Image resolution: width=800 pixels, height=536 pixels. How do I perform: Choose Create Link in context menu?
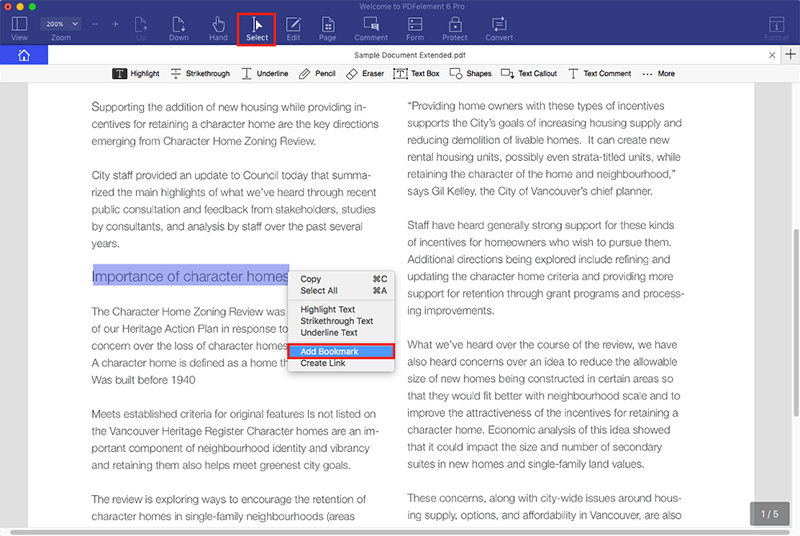click(x=341, y=364)
